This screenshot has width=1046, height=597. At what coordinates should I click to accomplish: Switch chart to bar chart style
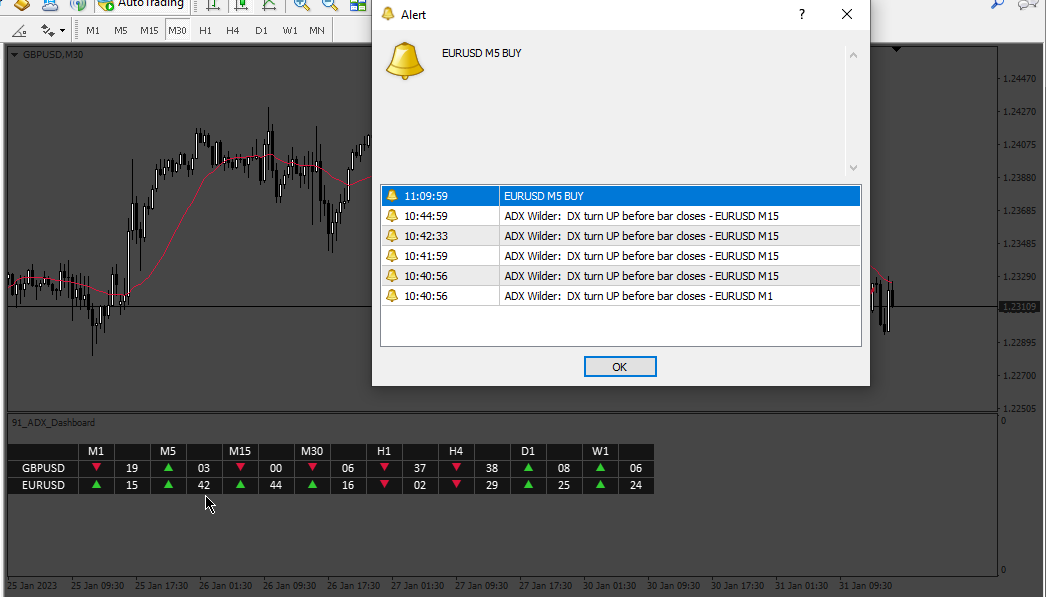(213, 5)
